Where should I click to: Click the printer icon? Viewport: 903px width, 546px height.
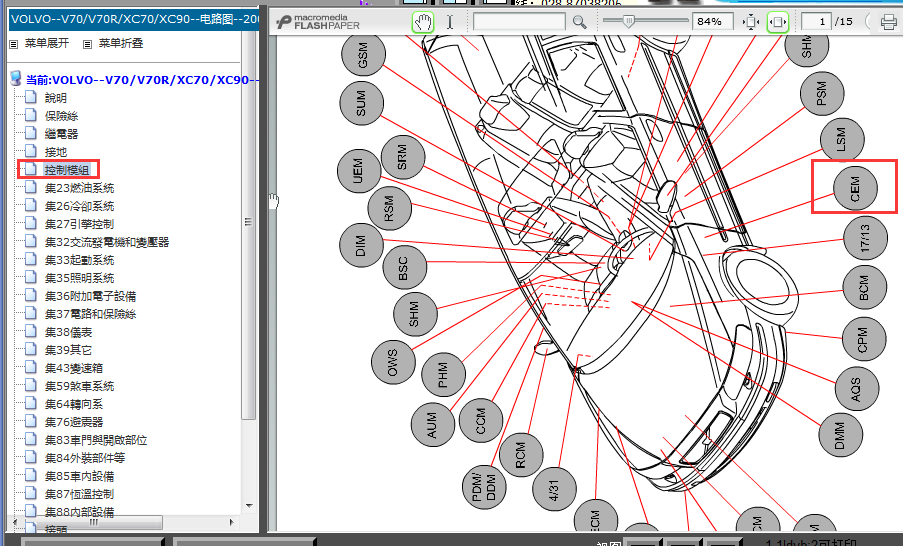(x=889, y=22)
